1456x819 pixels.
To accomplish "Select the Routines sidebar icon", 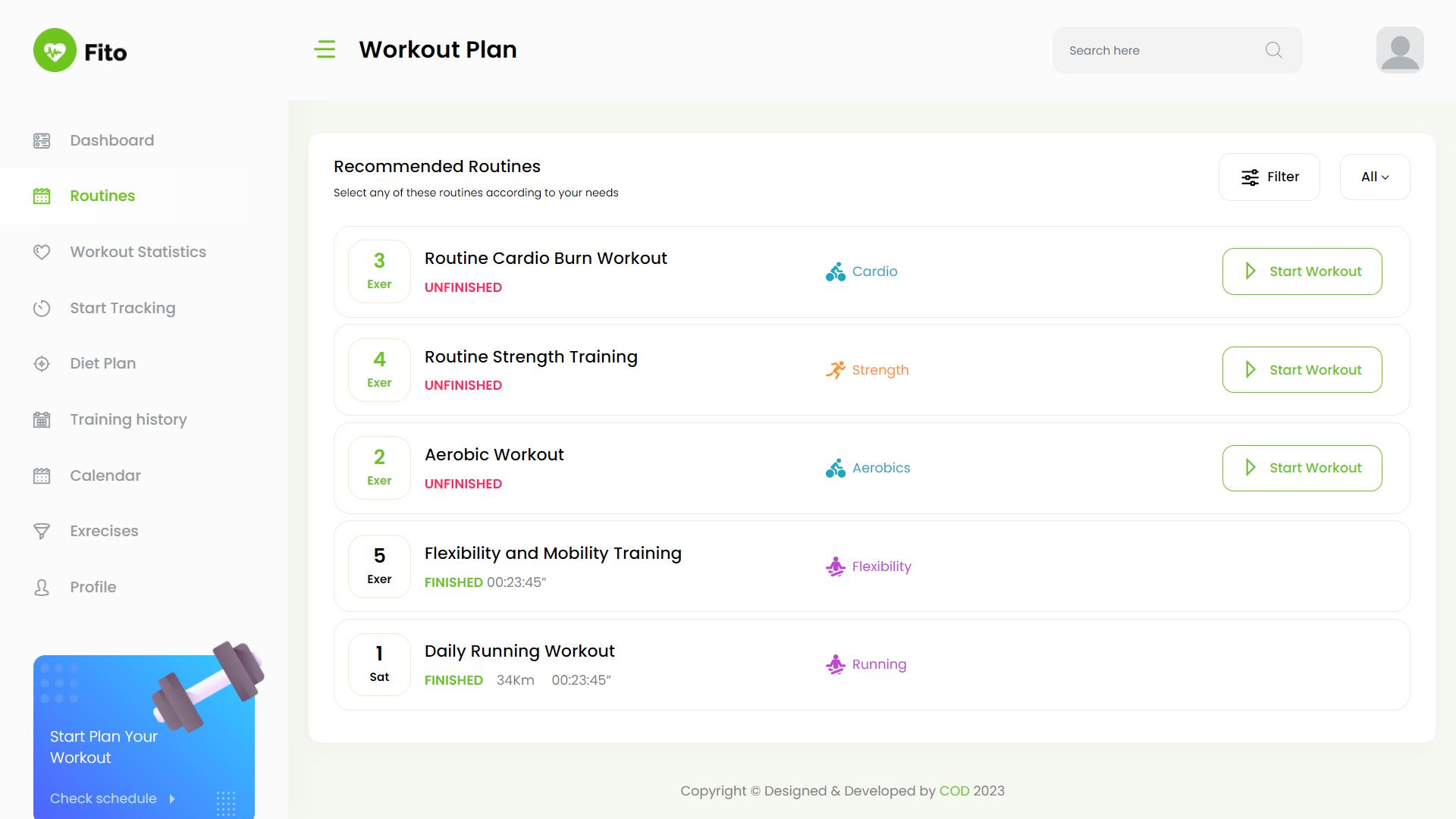I will pyautogui.click(x=41, y=196).
